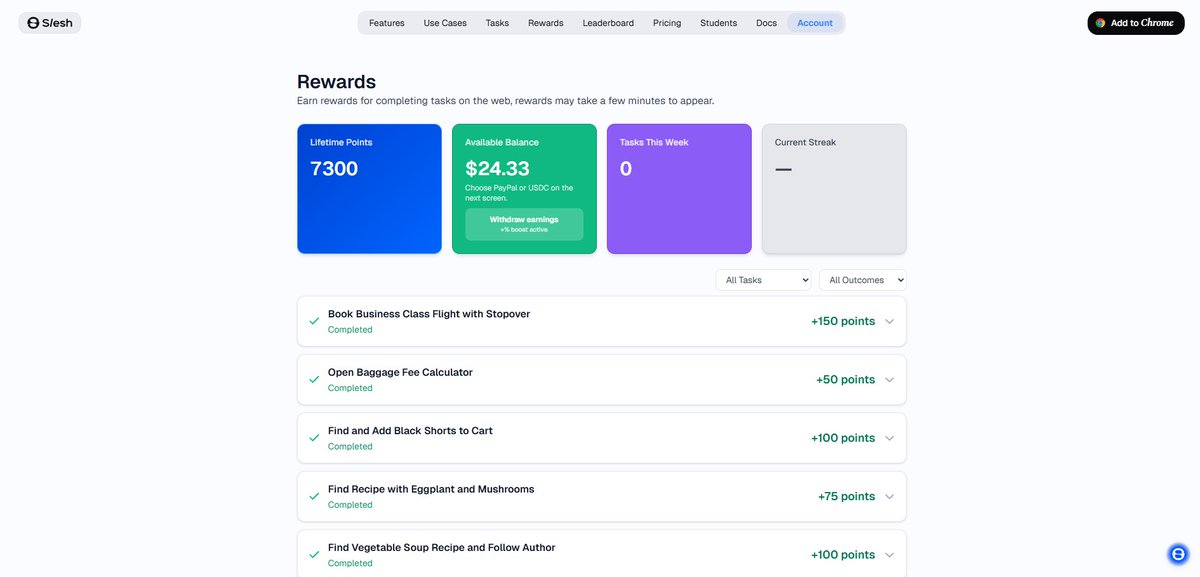Click the Book Business Class Flight with Stopover title
Screen dimensions: 1200x577
point(429,314)
